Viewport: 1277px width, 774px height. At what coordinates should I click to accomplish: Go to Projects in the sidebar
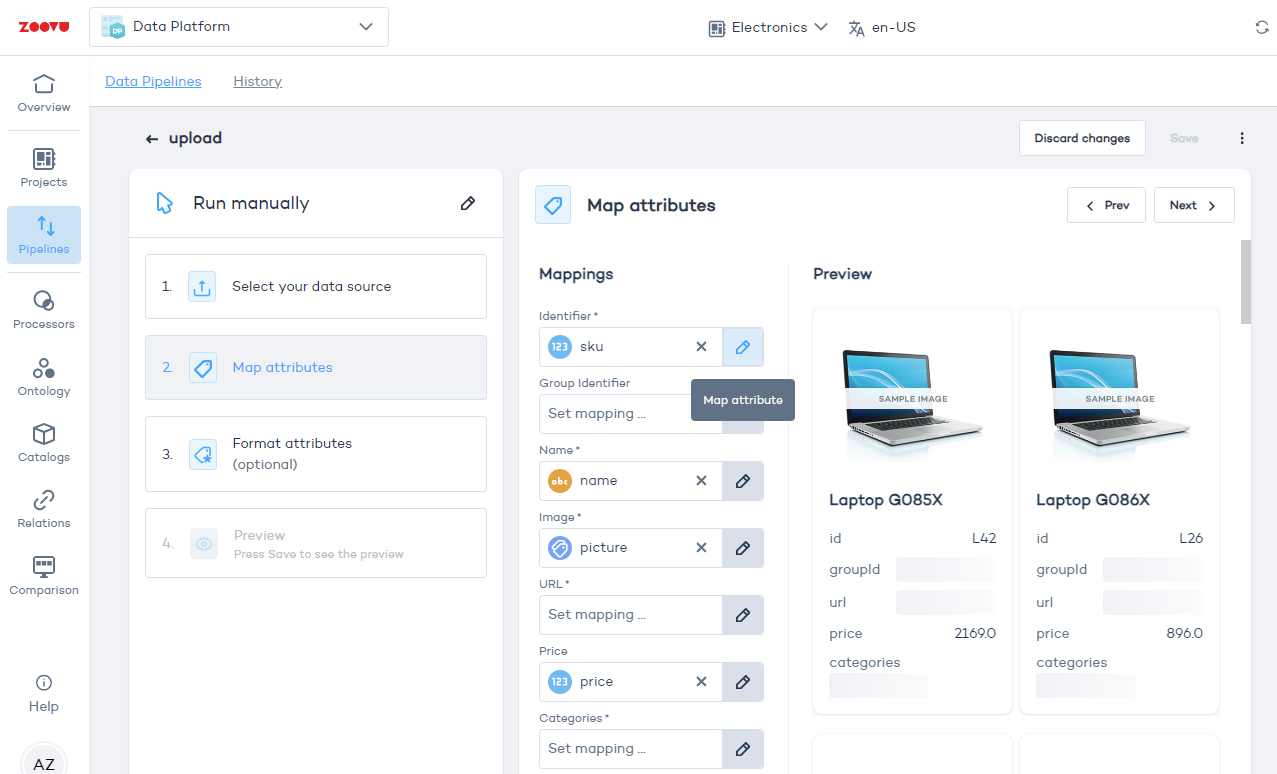click(x=44, y=168)
